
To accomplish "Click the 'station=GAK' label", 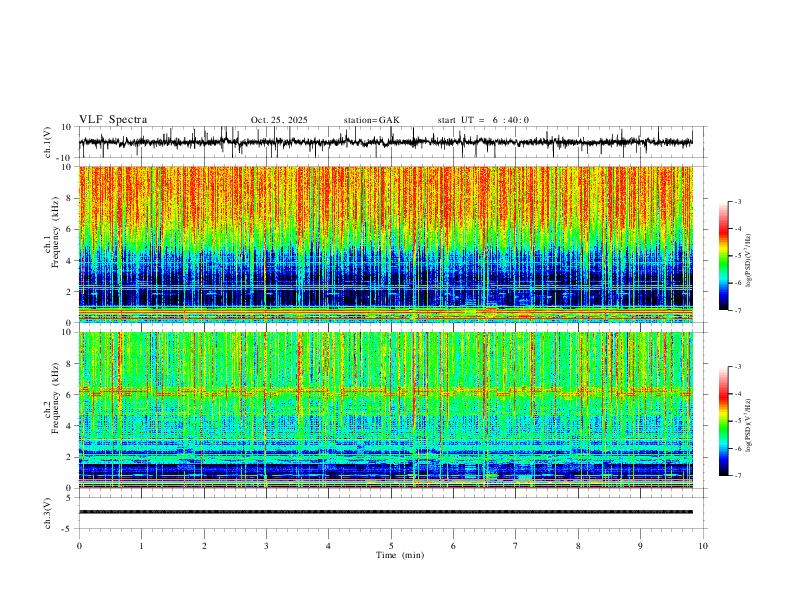I will (x=371, y=120).
